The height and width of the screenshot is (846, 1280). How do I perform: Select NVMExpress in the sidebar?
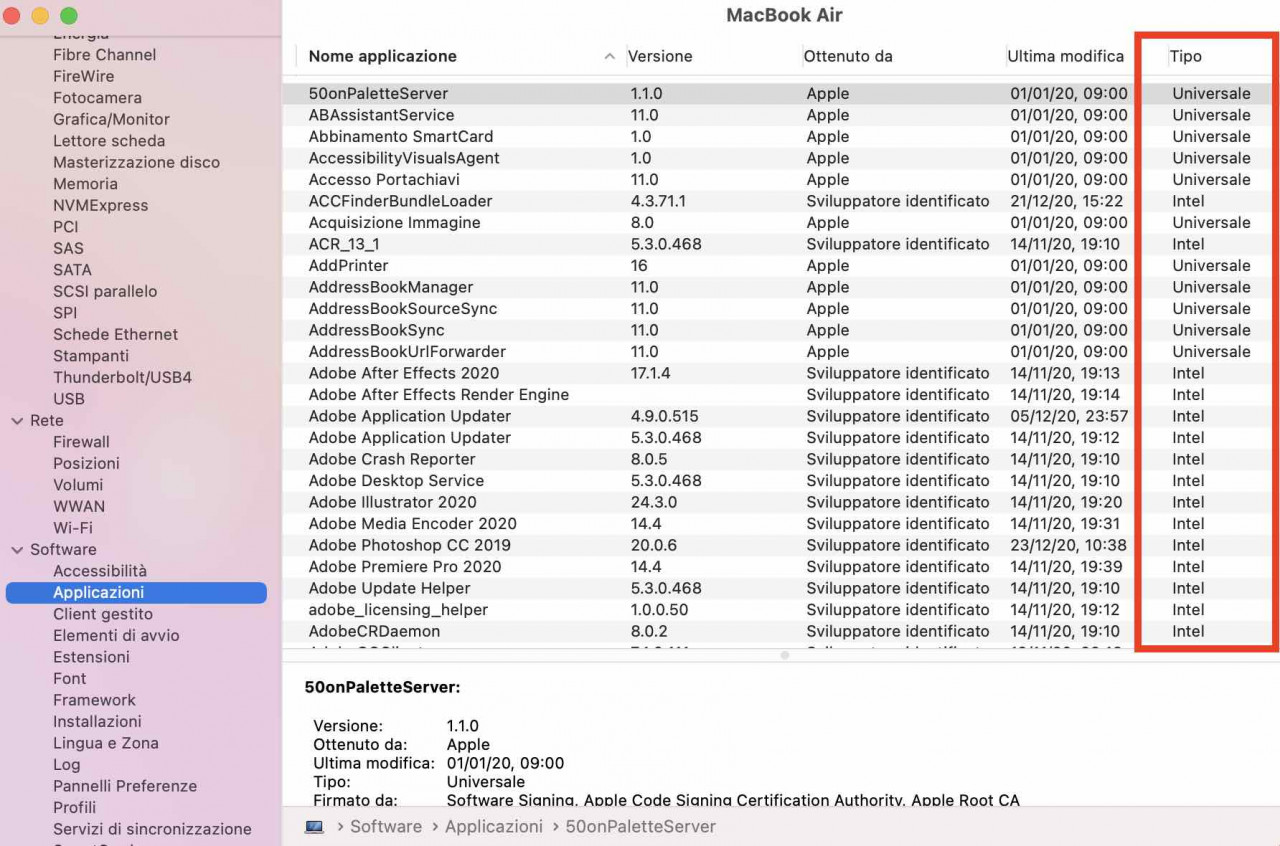tap(100, 206)
